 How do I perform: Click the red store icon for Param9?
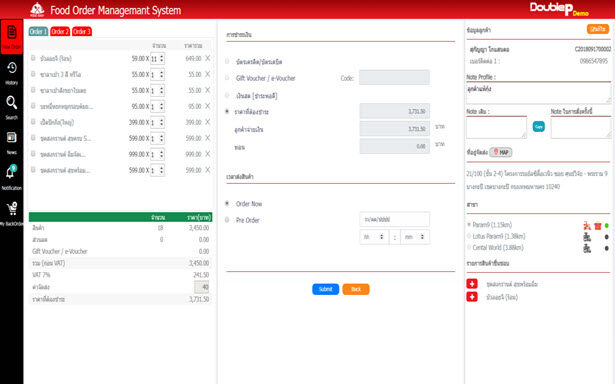pos(597,226)
